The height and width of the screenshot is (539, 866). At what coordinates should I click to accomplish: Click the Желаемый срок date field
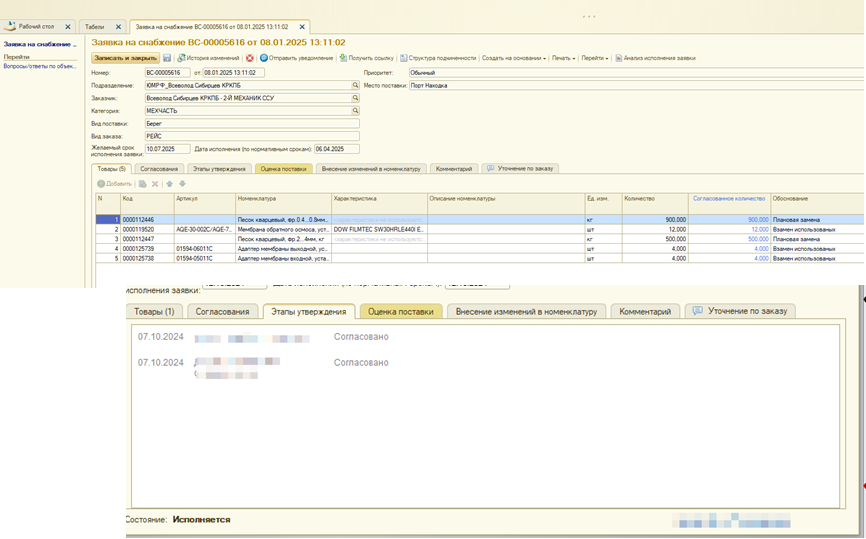pyautogui.click(x=167, y=149)
